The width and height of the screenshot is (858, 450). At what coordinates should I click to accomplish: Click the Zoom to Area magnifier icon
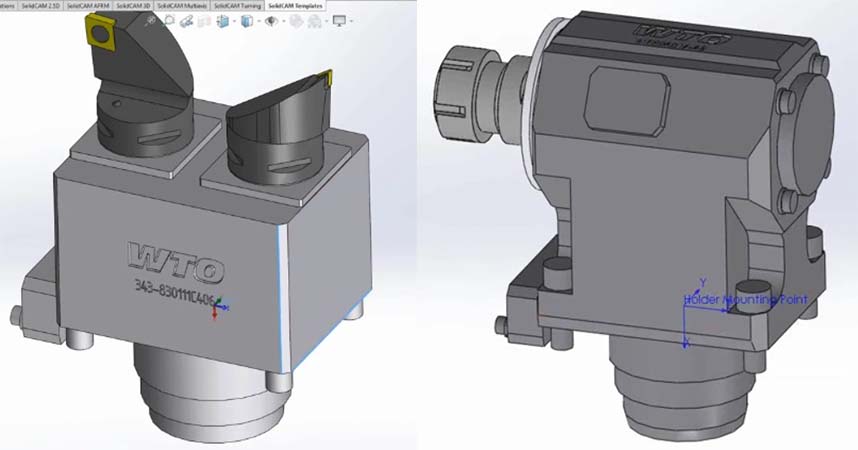[x=169, y=21]
